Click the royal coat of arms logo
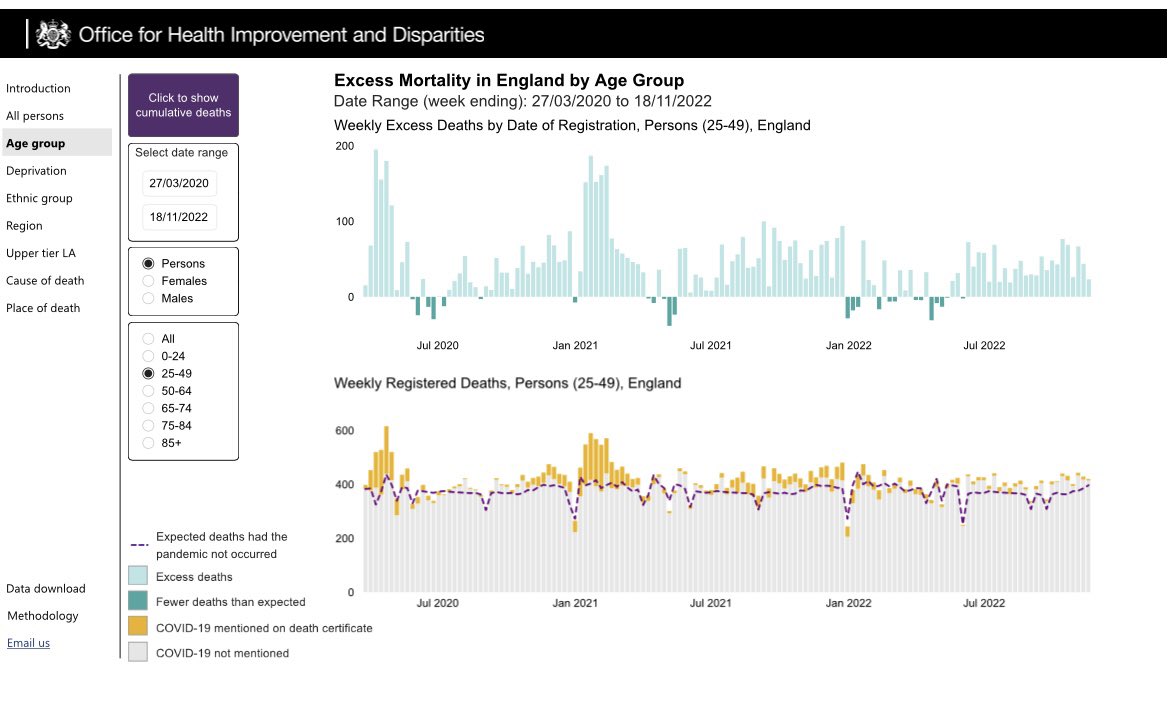 click(x=53, y=34)
